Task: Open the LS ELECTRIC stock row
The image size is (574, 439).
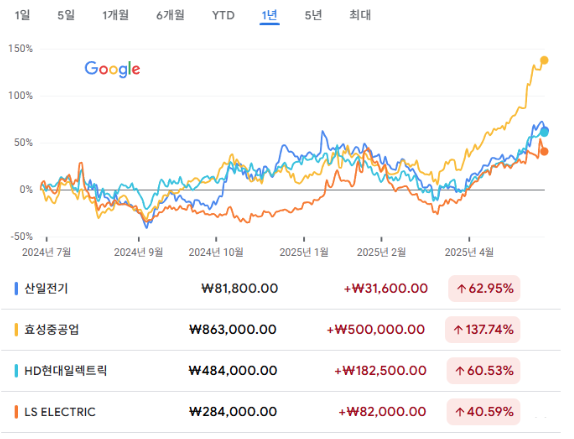Action: 280,412
